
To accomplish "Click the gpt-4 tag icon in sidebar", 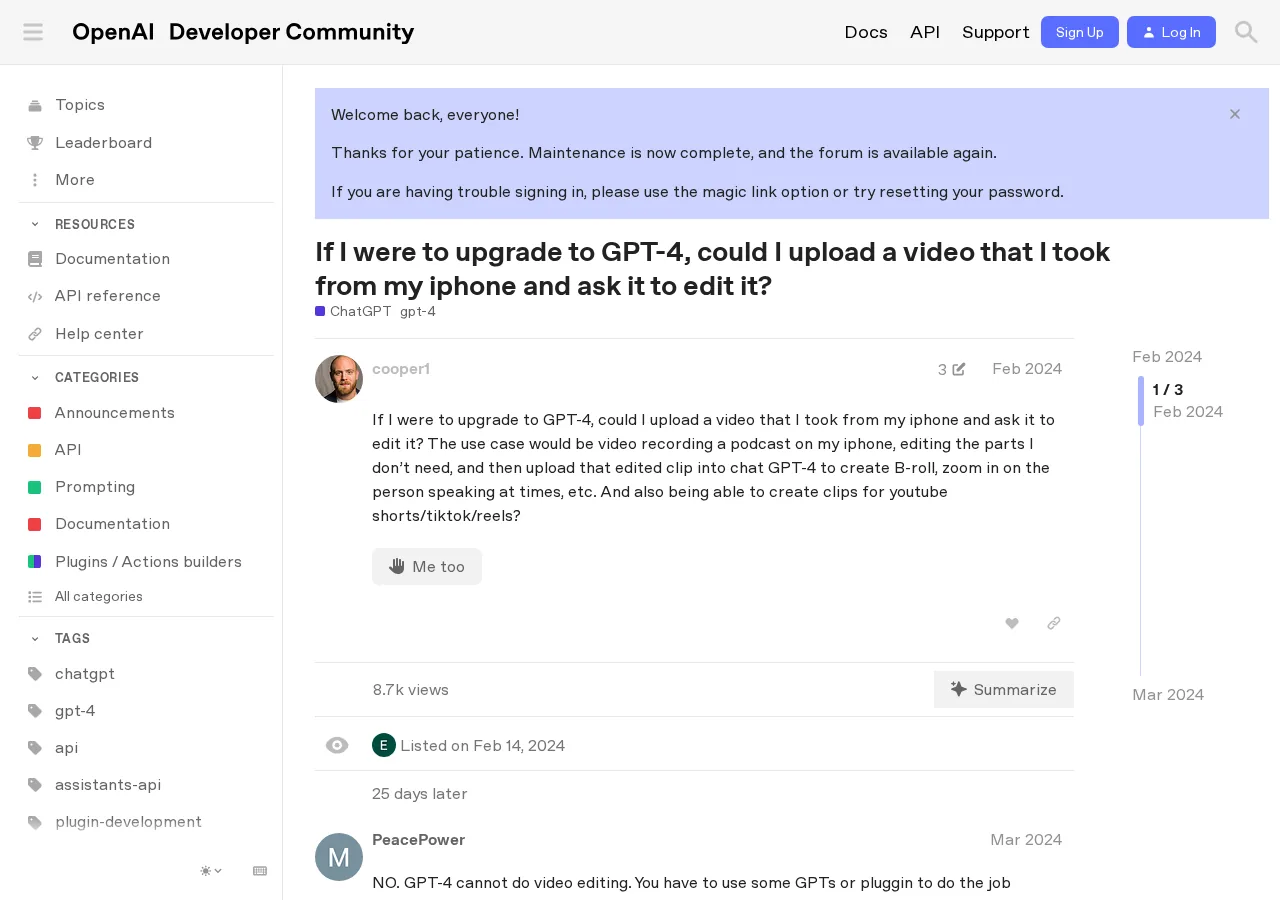I will point(35,711).
